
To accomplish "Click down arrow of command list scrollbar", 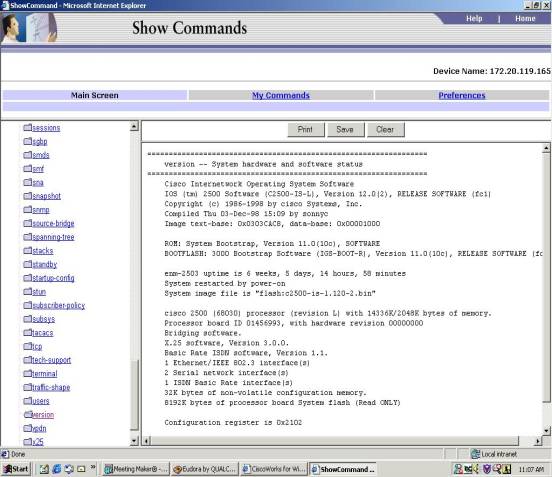I will 134,440.
